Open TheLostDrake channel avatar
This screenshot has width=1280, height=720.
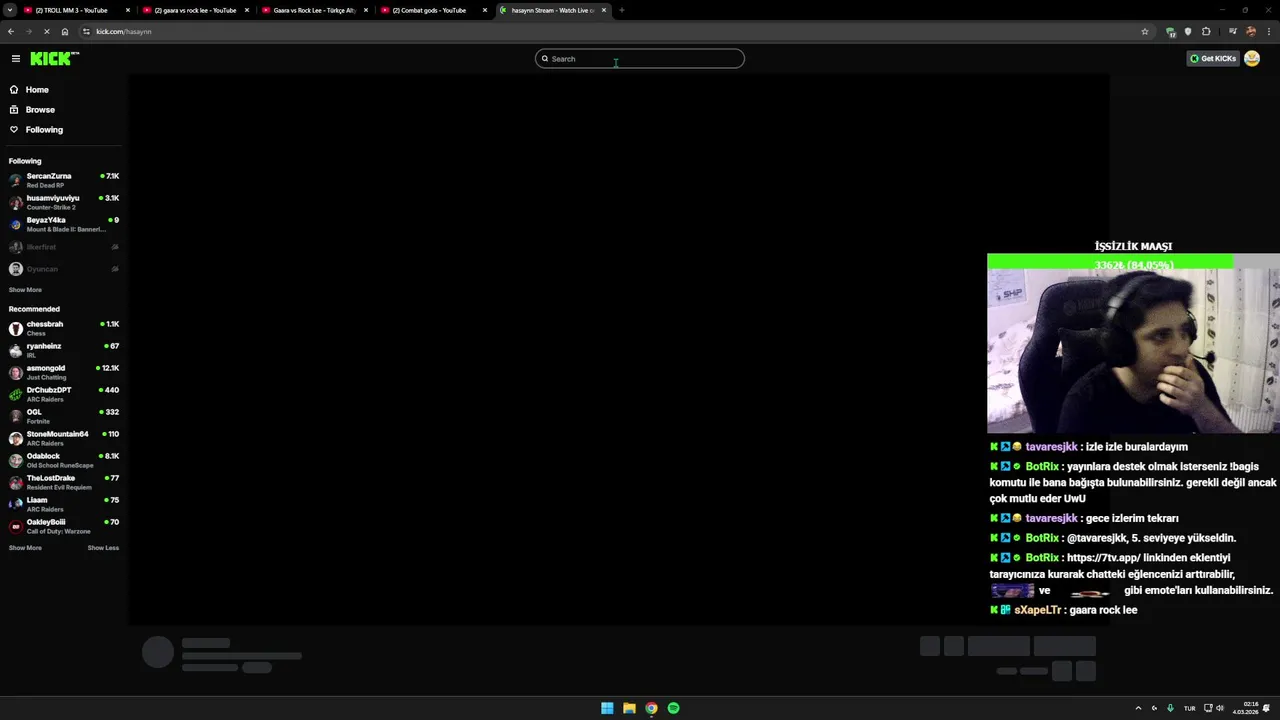(x=15, y=483)
